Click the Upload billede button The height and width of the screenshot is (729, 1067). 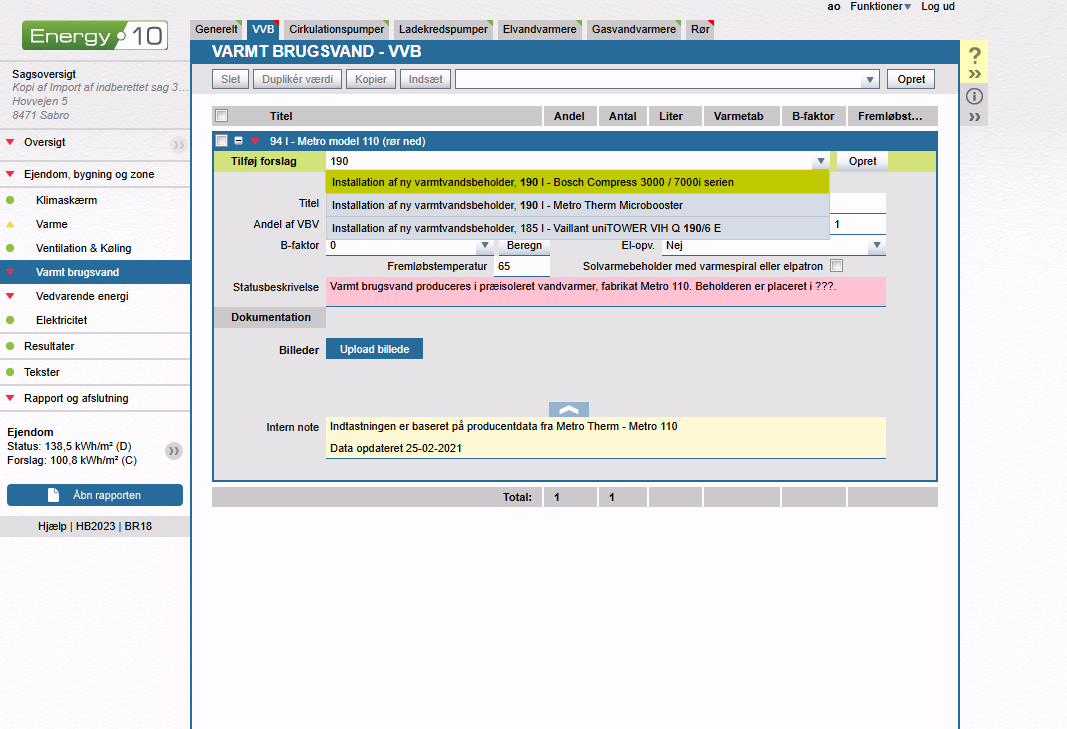click(374, 349)
